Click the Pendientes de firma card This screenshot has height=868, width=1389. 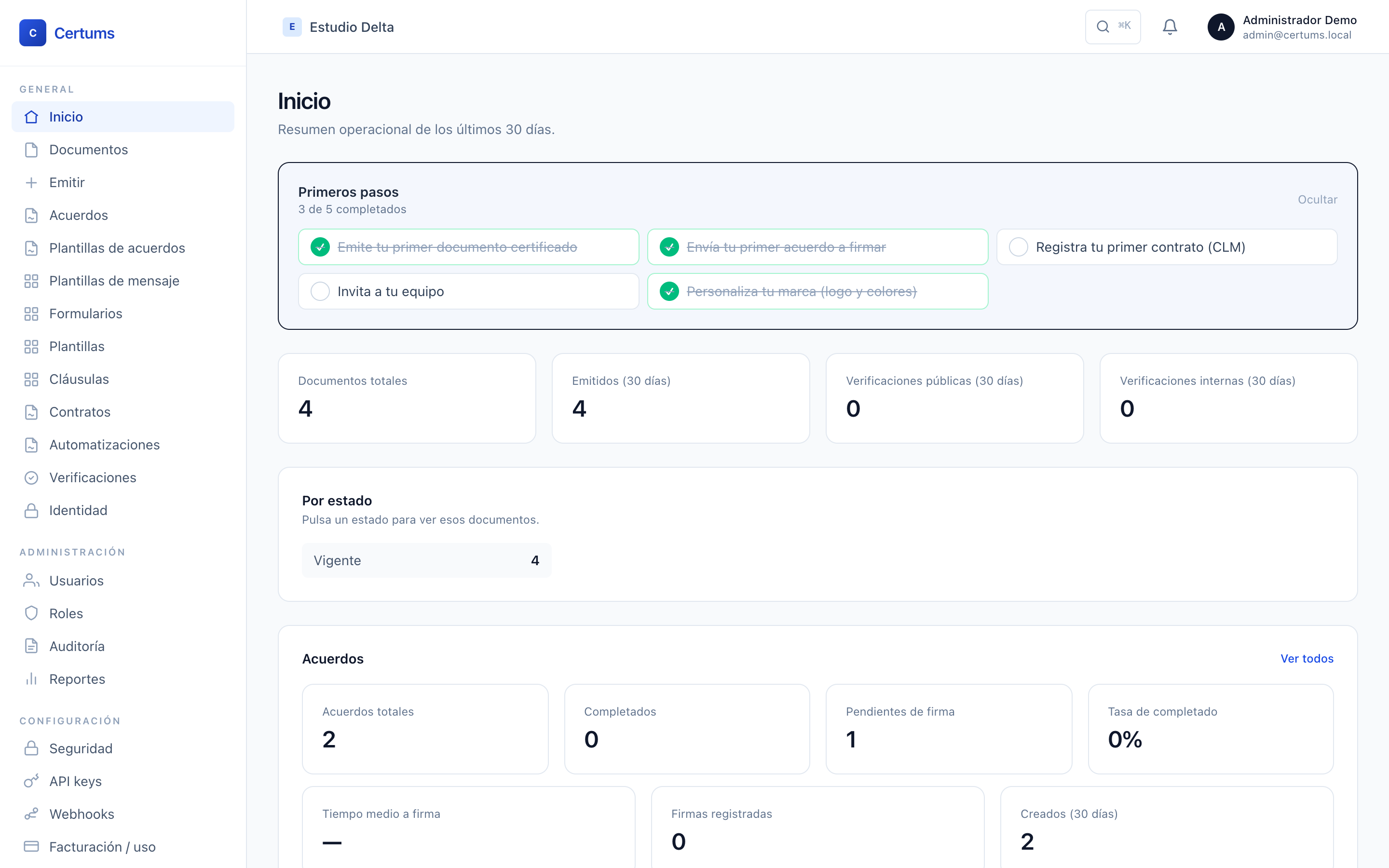coord(948,729)
